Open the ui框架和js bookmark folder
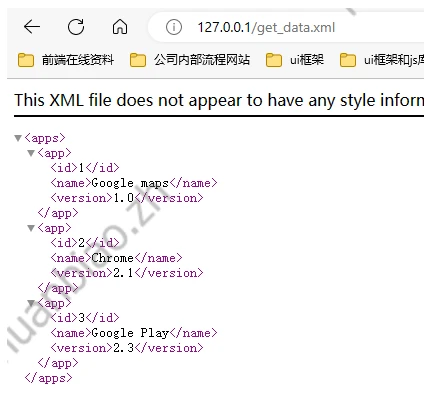431x405 pixels. click(382, 60)
